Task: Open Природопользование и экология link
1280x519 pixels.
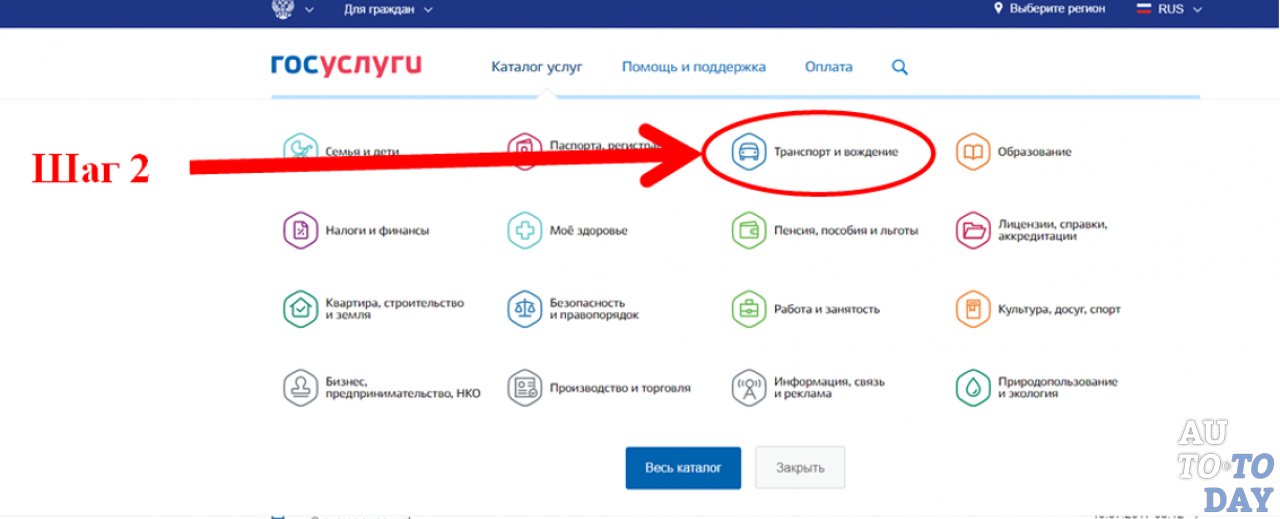Action: point(1058,388)
